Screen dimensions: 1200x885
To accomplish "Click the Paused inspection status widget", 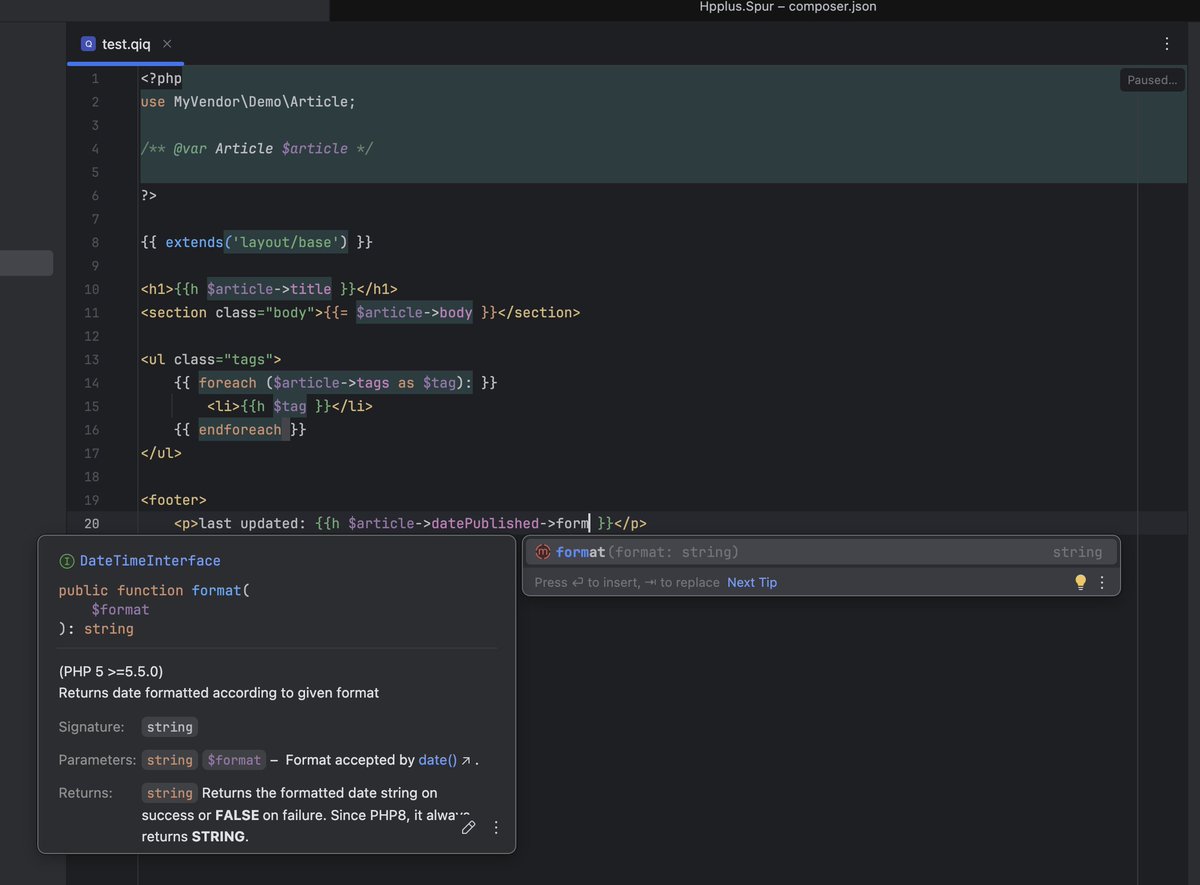I will point(1152,80).
